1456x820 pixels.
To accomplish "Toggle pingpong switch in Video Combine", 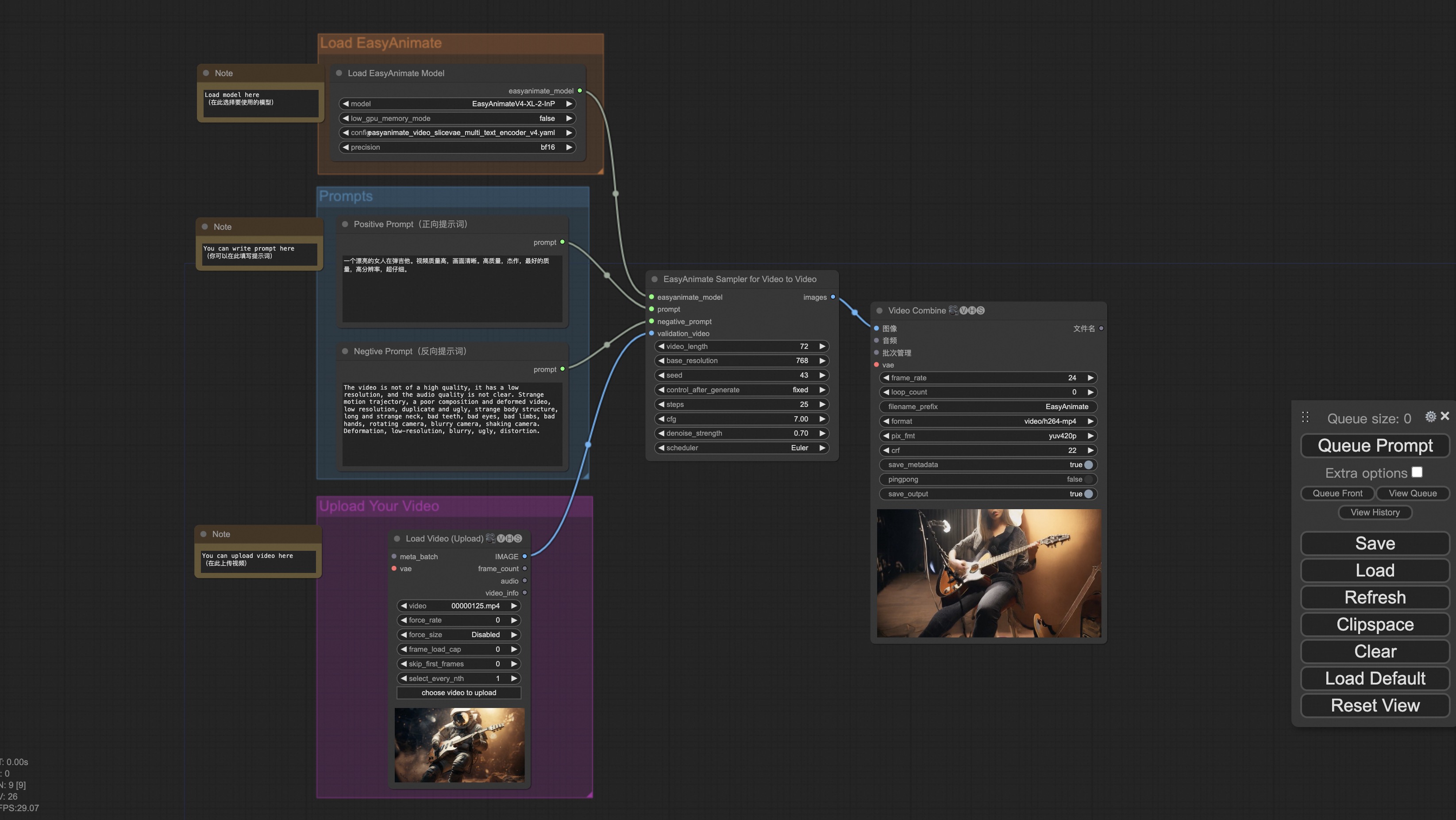I will (x=1088, y=480).
